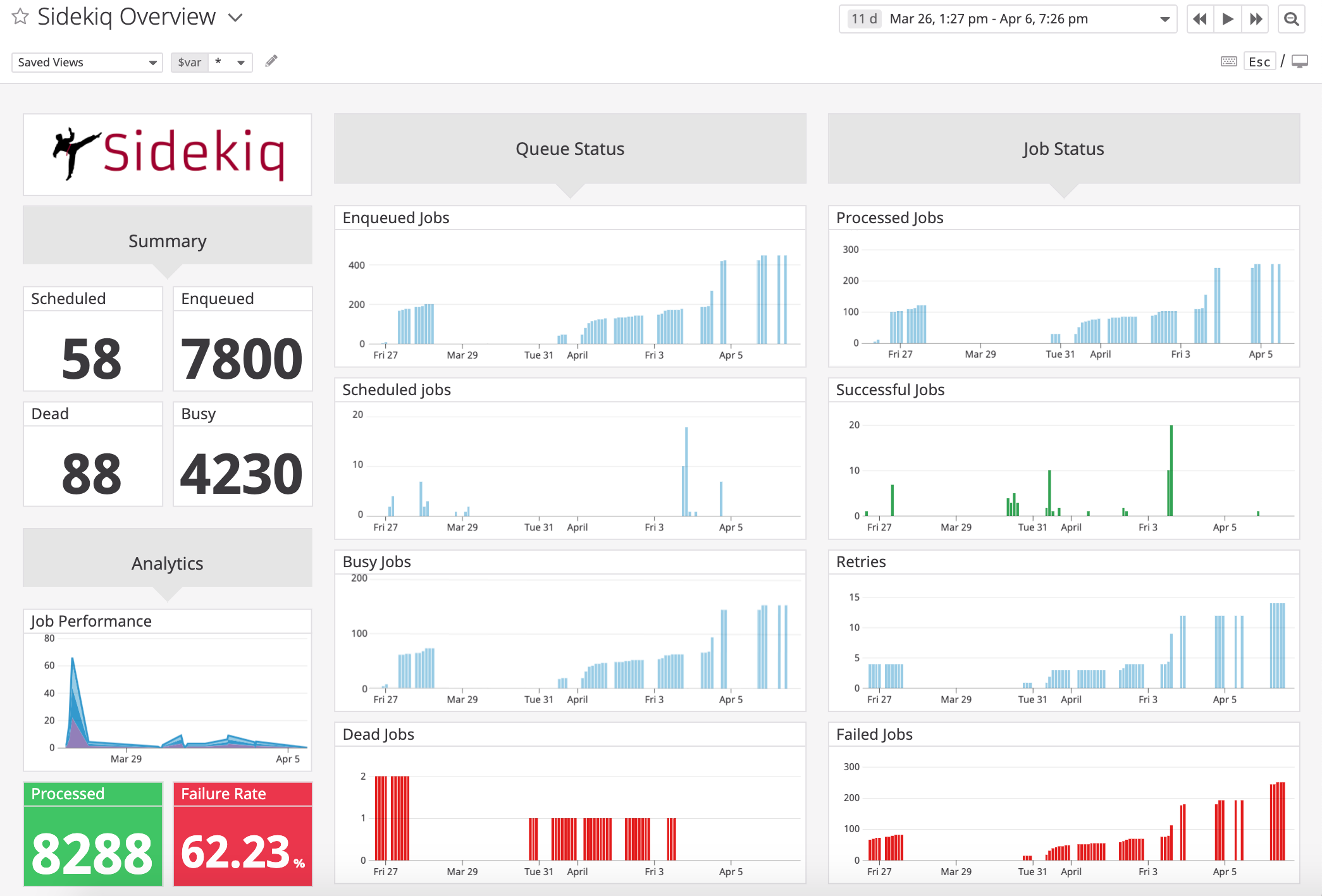Enable TV mode with the monitor icon

pos(1300,61)
